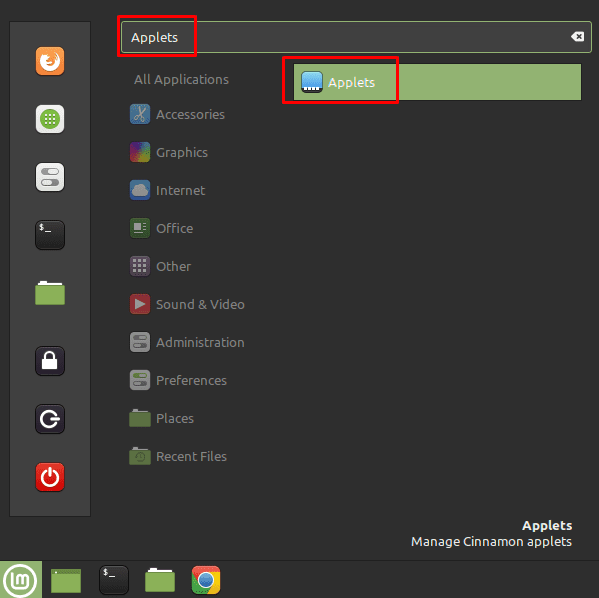599x598 pixels.
Task: Click the red power Quit icon
Action: [x=50, y=477]
